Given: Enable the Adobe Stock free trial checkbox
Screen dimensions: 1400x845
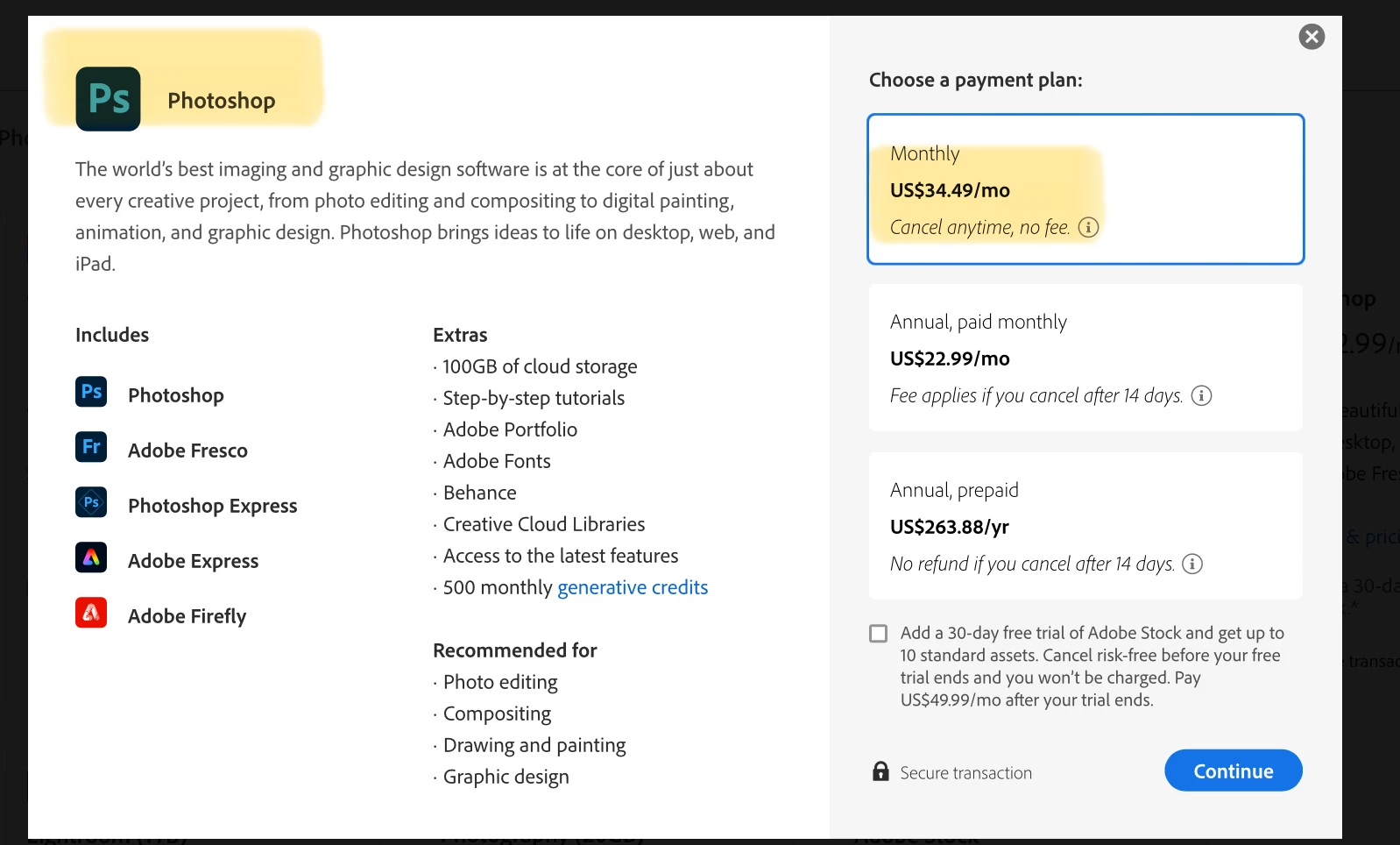Looking at the screenshot, I should point(879,634).
